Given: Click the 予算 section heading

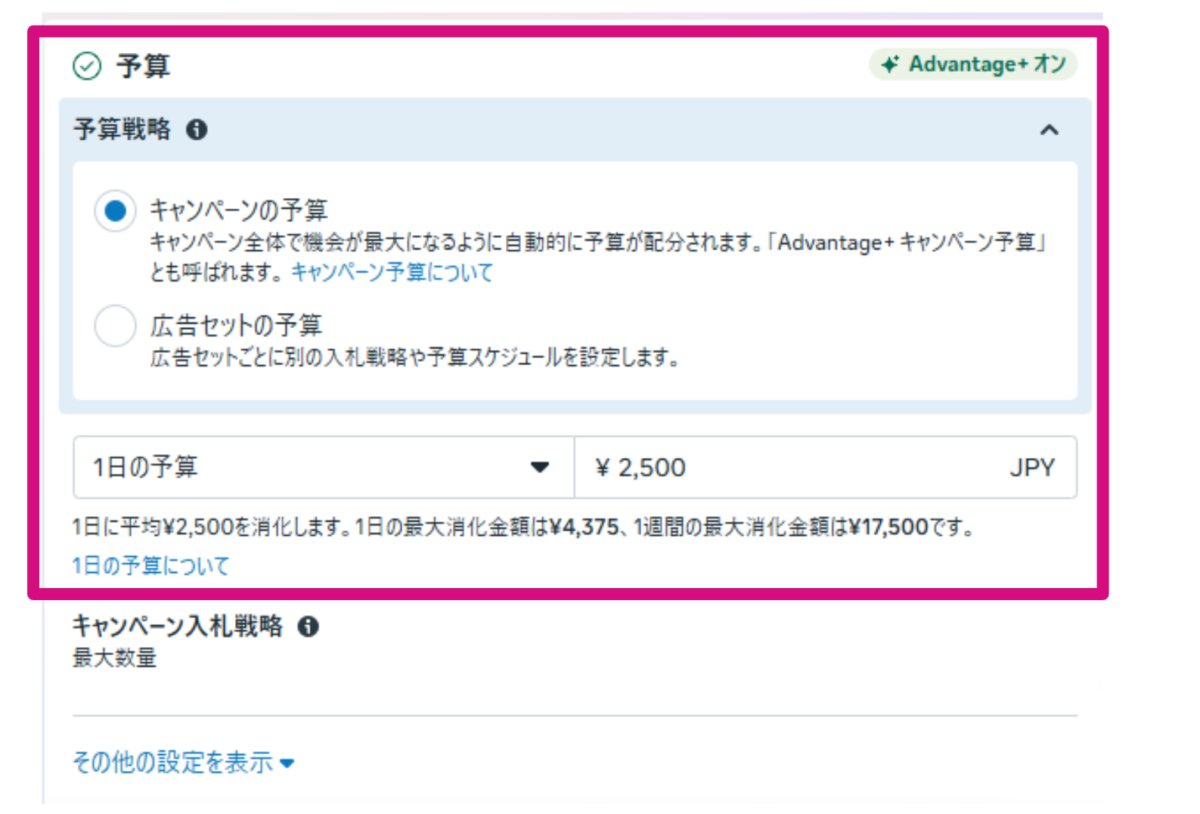Looking at the screenshot, I should 143,67.
